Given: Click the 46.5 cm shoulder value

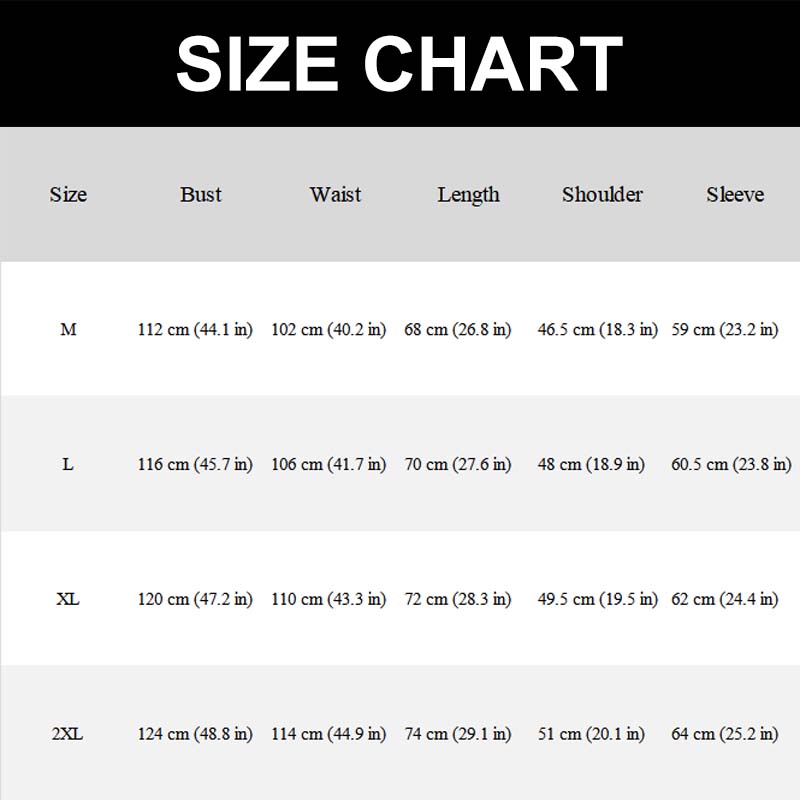Looking at the screenshot, I should coord(598,329).
